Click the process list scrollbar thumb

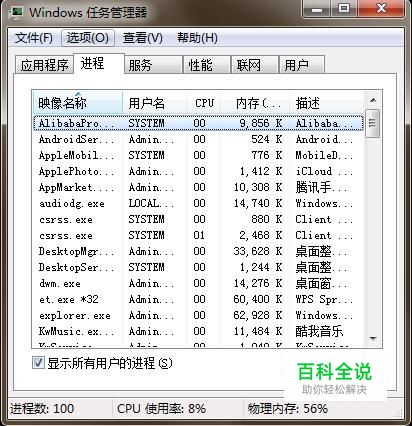pos(373,123)
